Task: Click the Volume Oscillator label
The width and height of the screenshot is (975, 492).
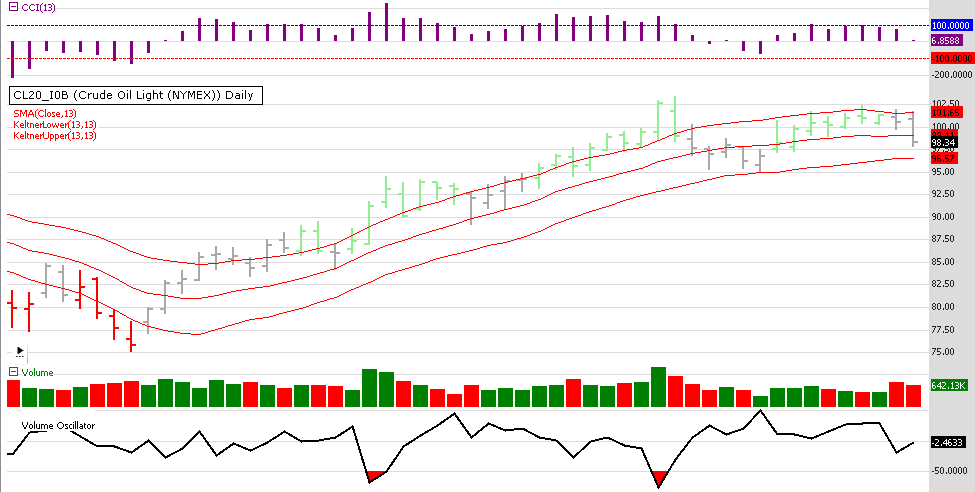Action: 59,425
